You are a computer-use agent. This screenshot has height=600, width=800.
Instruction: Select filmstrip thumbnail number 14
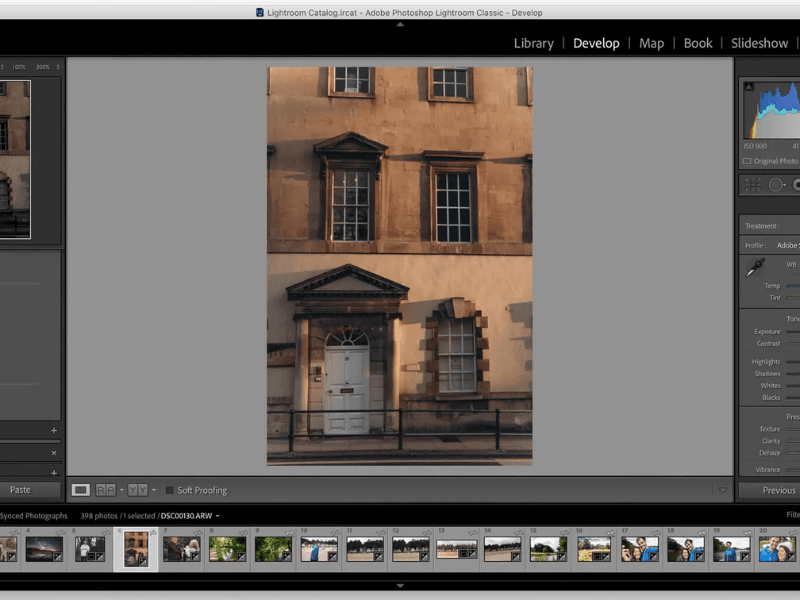pos(503,549)
